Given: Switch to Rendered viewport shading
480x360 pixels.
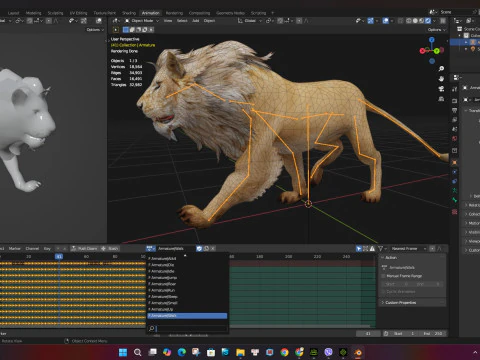Looking at the screenshot, I should [x=428, y=21].
